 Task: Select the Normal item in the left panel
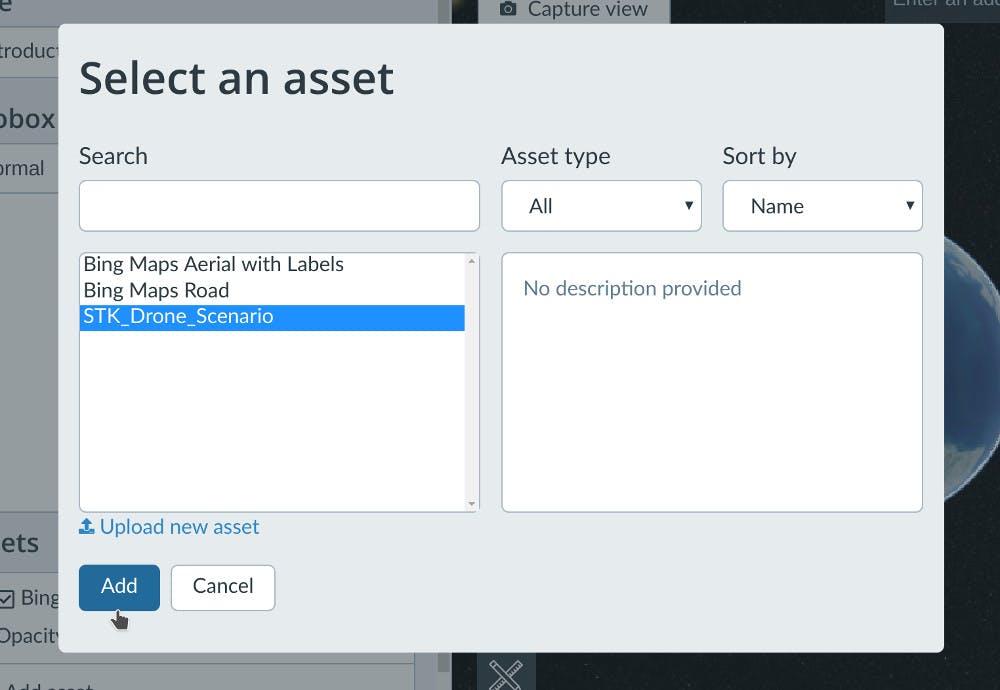pos(24,168)
